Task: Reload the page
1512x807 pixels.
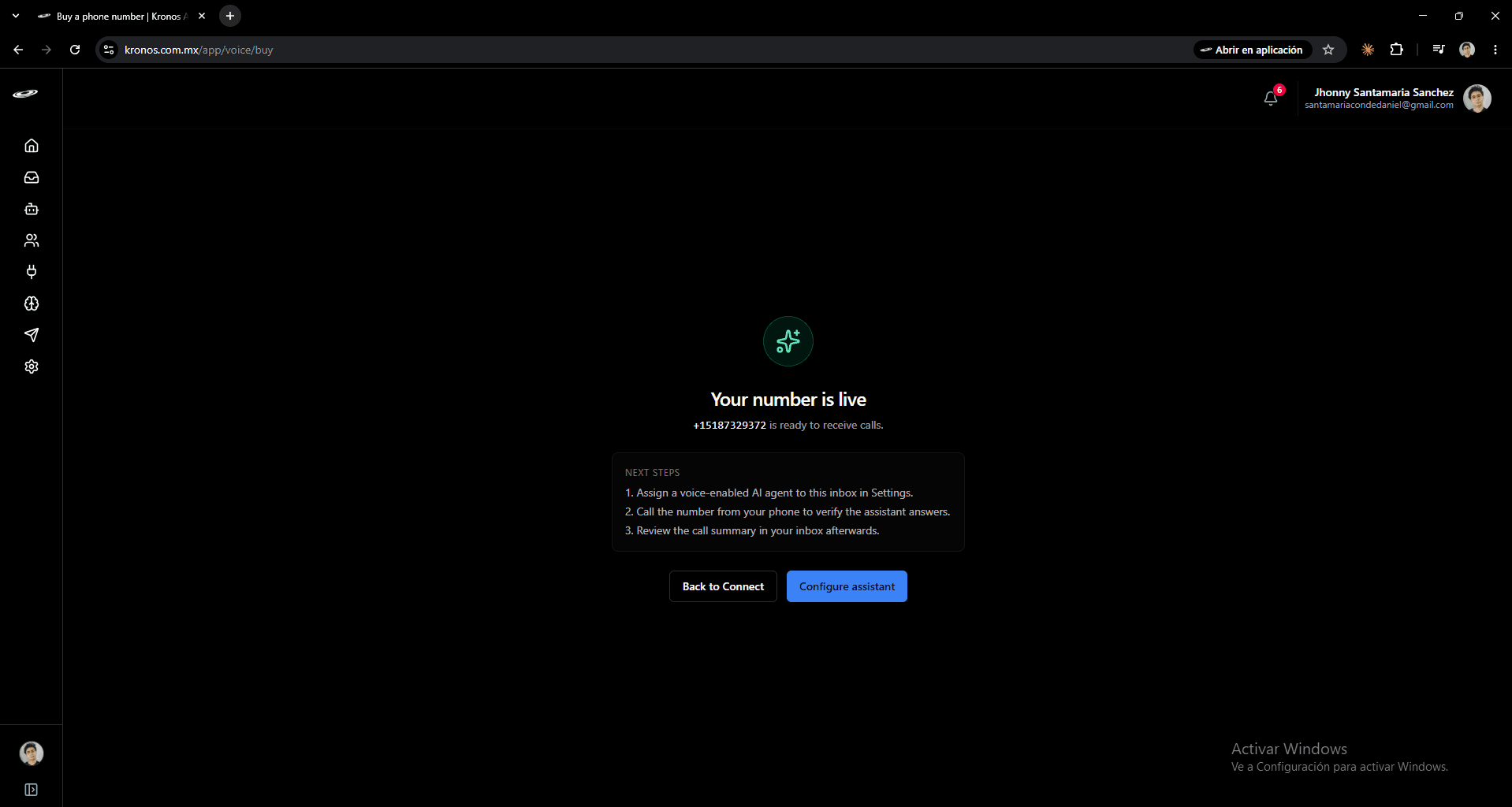Action: tap(75, 50)
